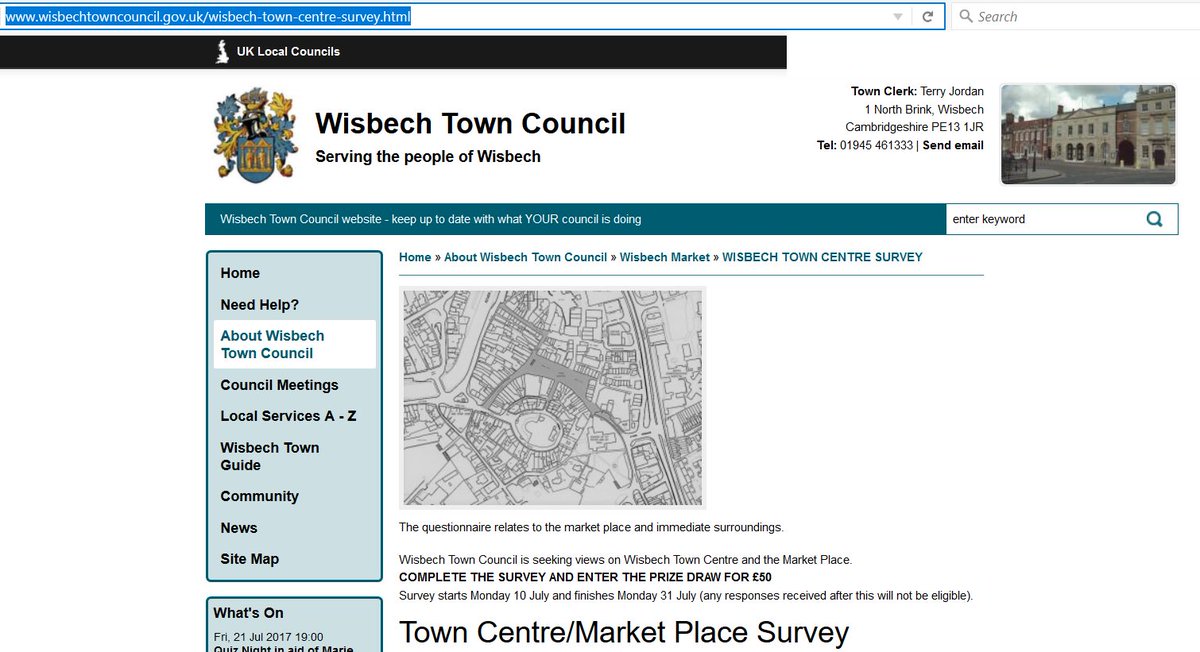The image size is (1200, 652).
Task: Go to Home in breadcrumb
Action: pos(415,258)
